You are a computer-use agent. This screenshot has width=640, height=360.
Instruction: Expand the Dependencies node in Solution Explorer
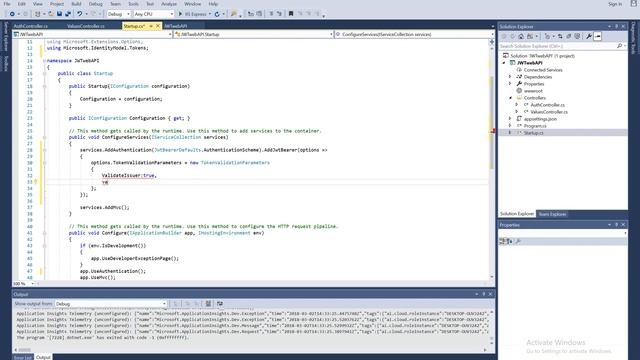tap(510, 77)
